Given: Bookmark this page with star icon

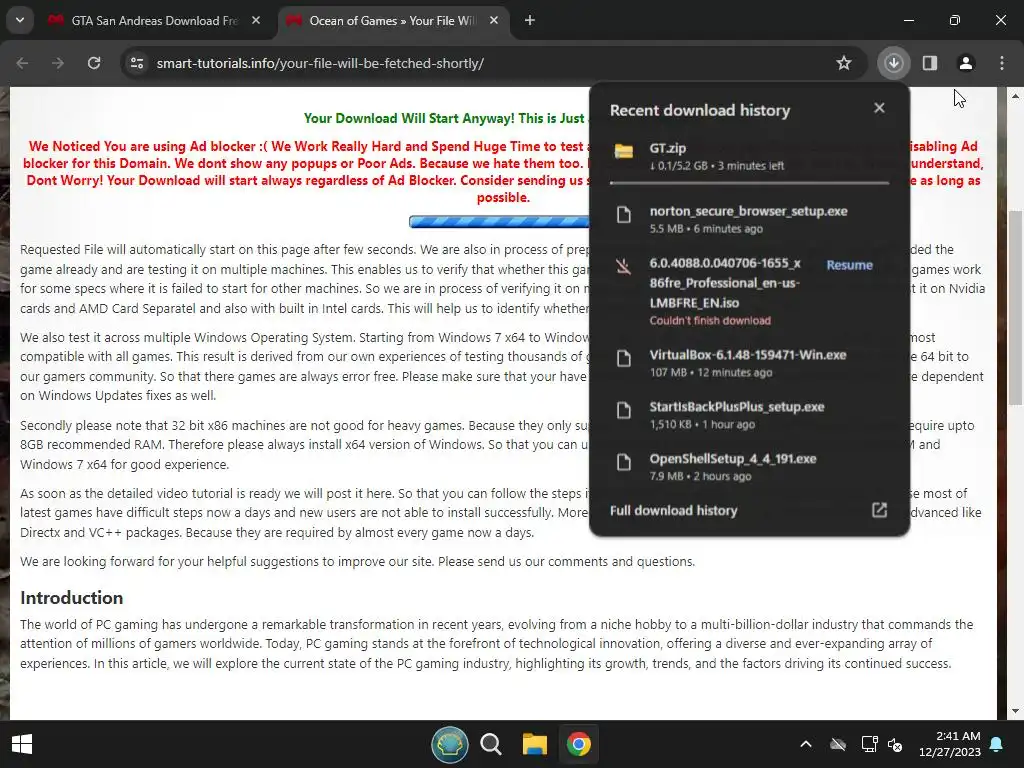Looking at the screenshot, I should 844,63.
